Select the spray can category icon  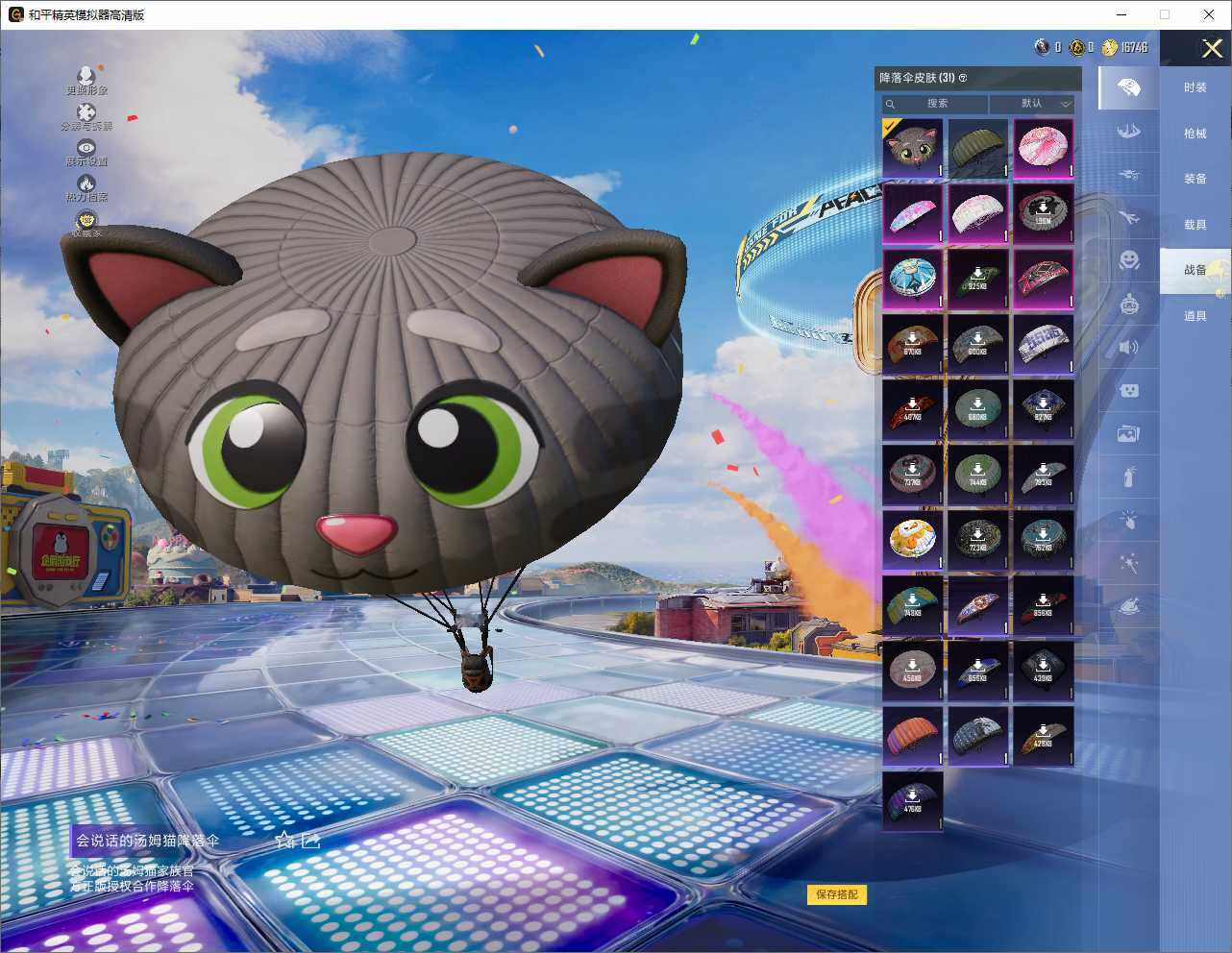[x=1129, y=476]
